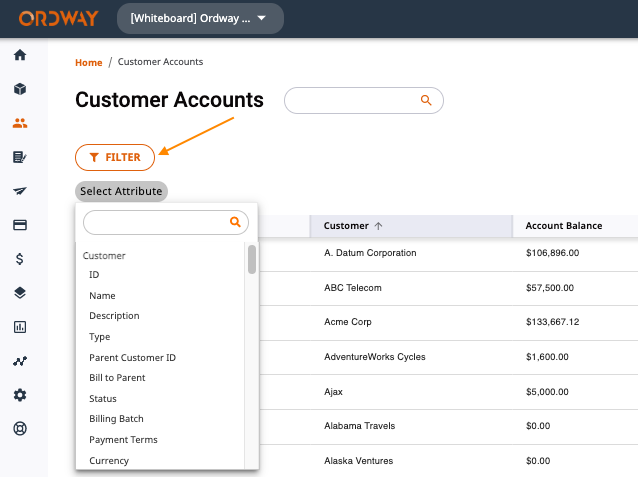
Task: Focus the Customer Accounts search field
Action: [364, 100]
